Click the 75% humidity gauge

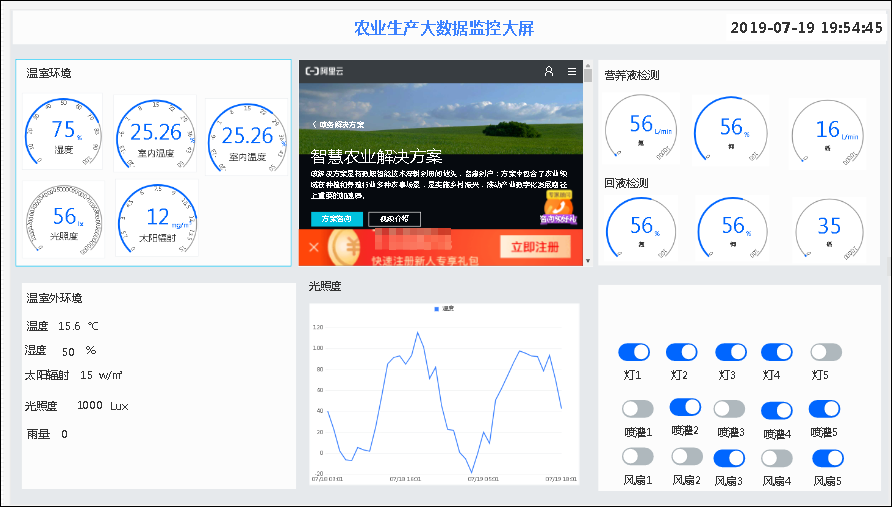pyautogui.click(x=63, y=131)
